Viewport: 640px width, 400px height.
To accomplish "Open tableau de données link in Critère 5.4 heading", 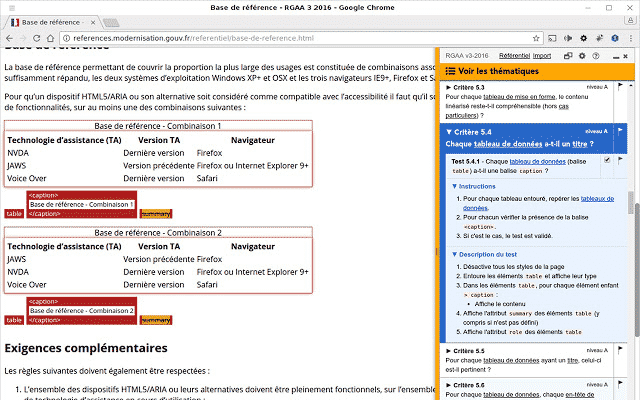I will [x=508, y=144].
